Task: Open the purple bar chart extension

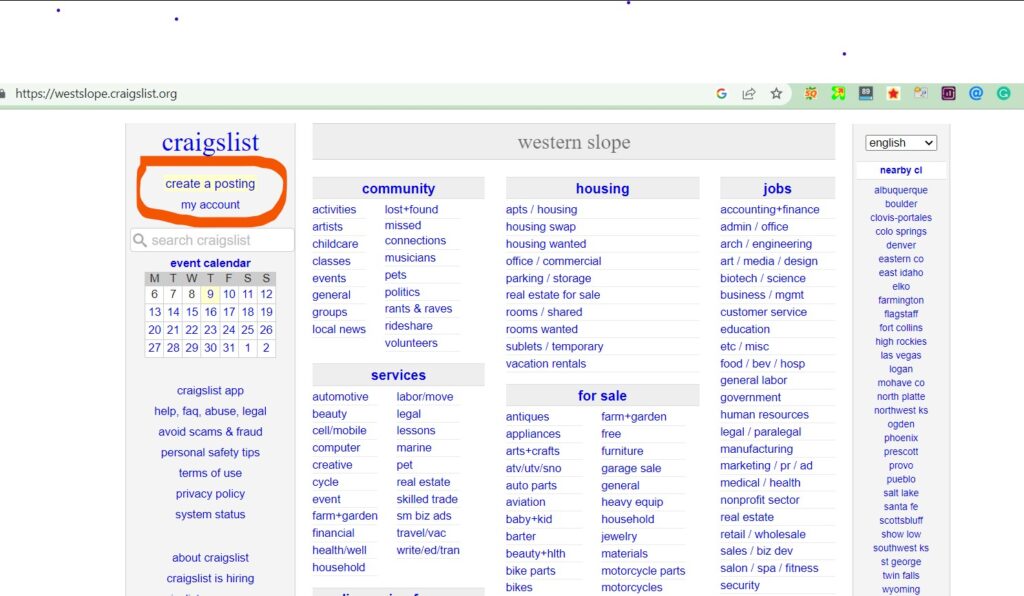Action: 948,93
